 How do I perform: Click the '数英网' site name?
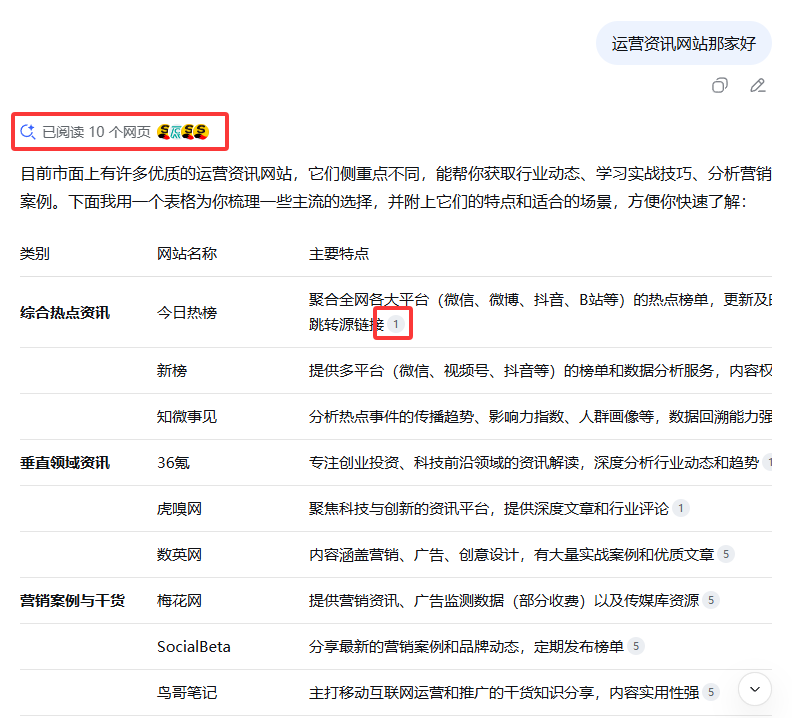(x=179, y=554)
